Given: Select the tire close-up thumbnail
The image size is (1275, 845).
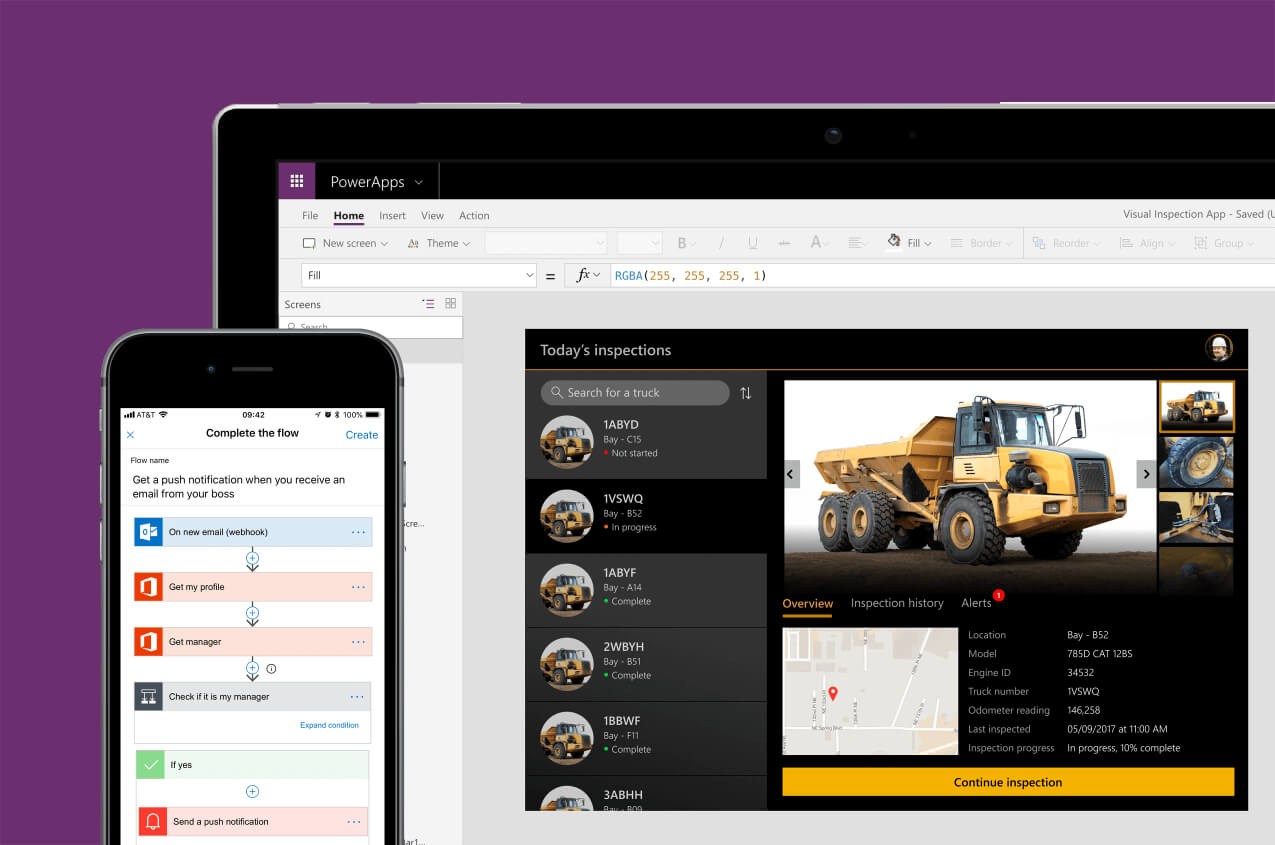Looking at the screenshot, I should (x=1197, y=462).
